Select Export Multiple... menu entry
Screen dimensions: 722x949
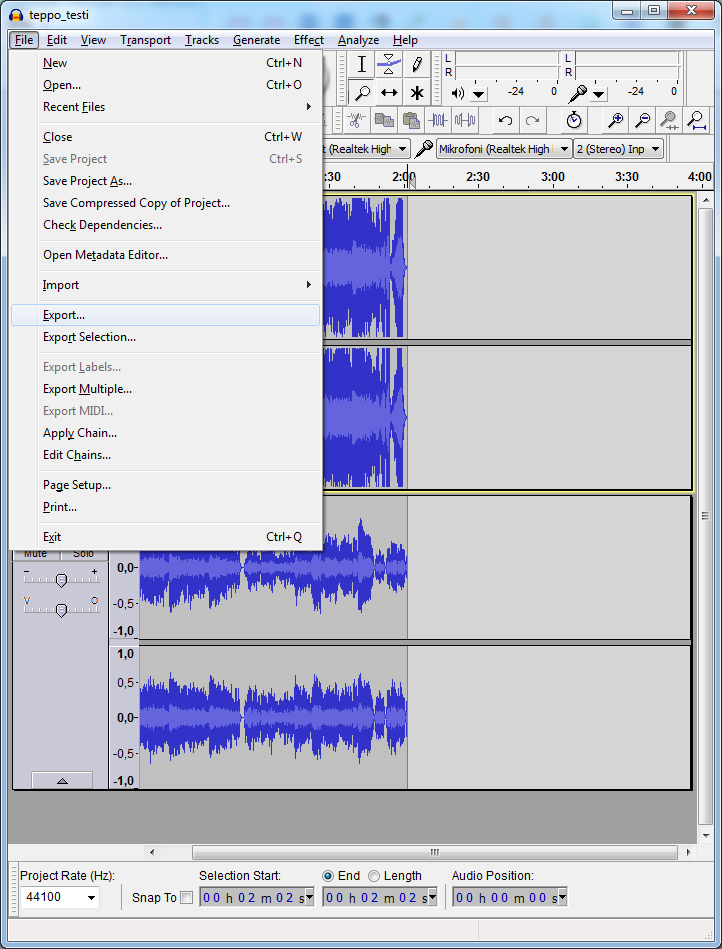point(87,389)
